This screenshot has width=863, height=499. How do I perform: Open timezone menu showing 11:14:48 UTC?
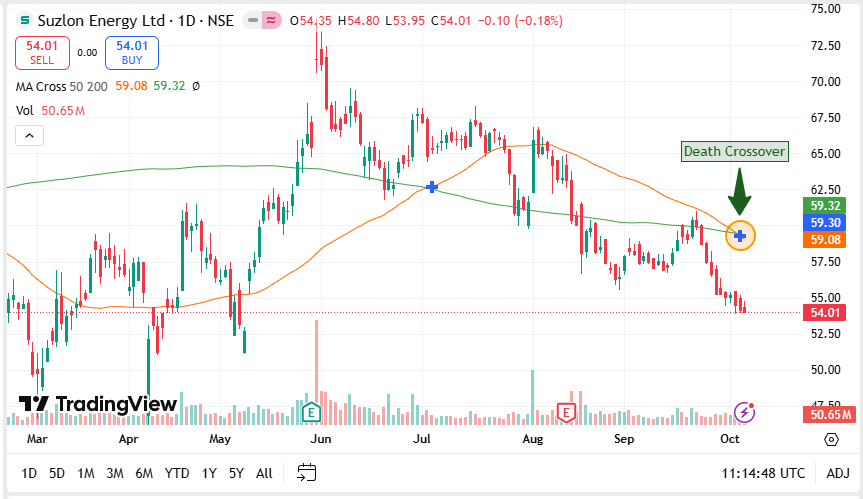[763, 473]
